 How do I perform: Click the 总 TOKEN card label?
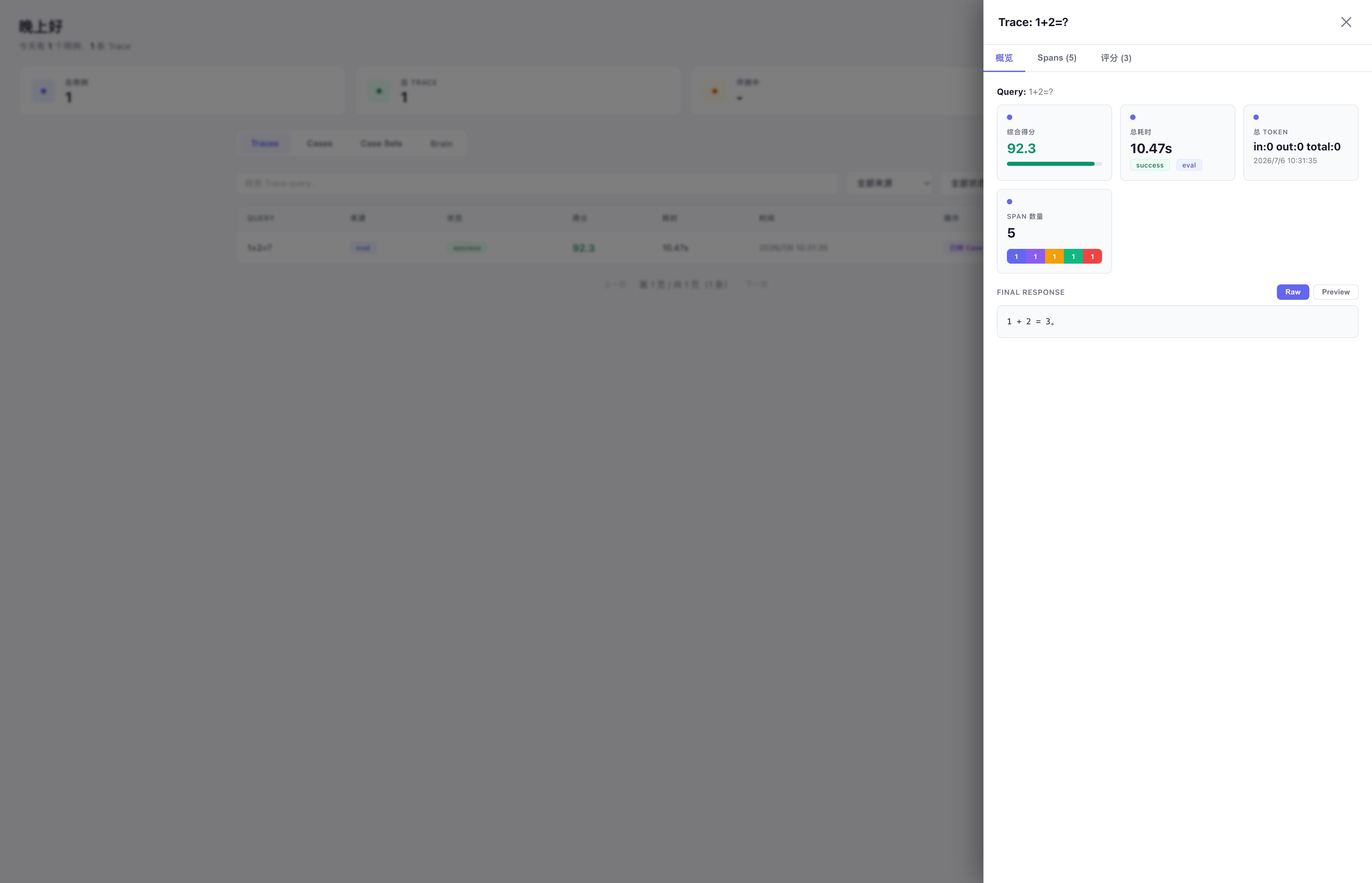coord(1271,132)
